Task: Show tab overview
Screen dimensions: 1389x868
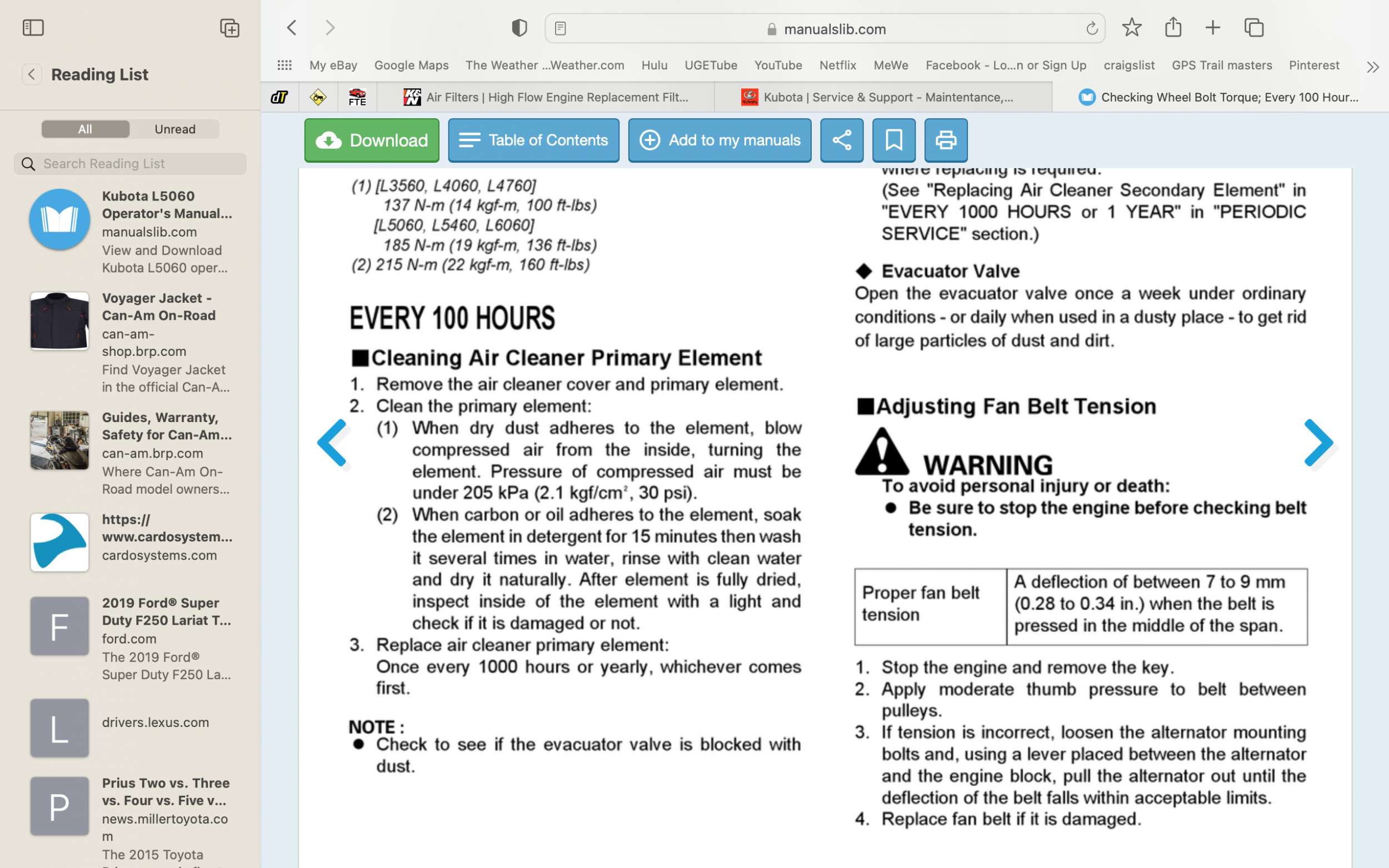Action: pyautogui.click(x=1254, y=28)
